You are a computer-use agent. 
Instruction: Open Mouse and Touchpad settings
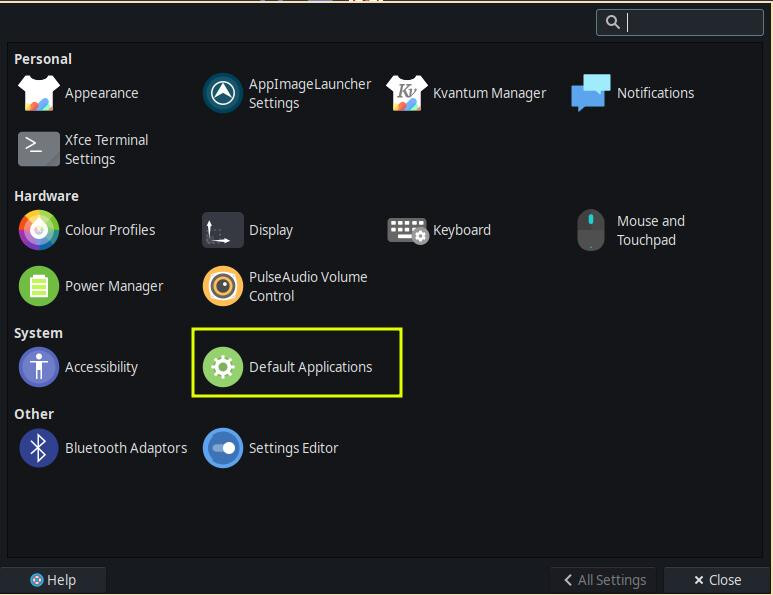pyautogui.click(x=591, y=230)
